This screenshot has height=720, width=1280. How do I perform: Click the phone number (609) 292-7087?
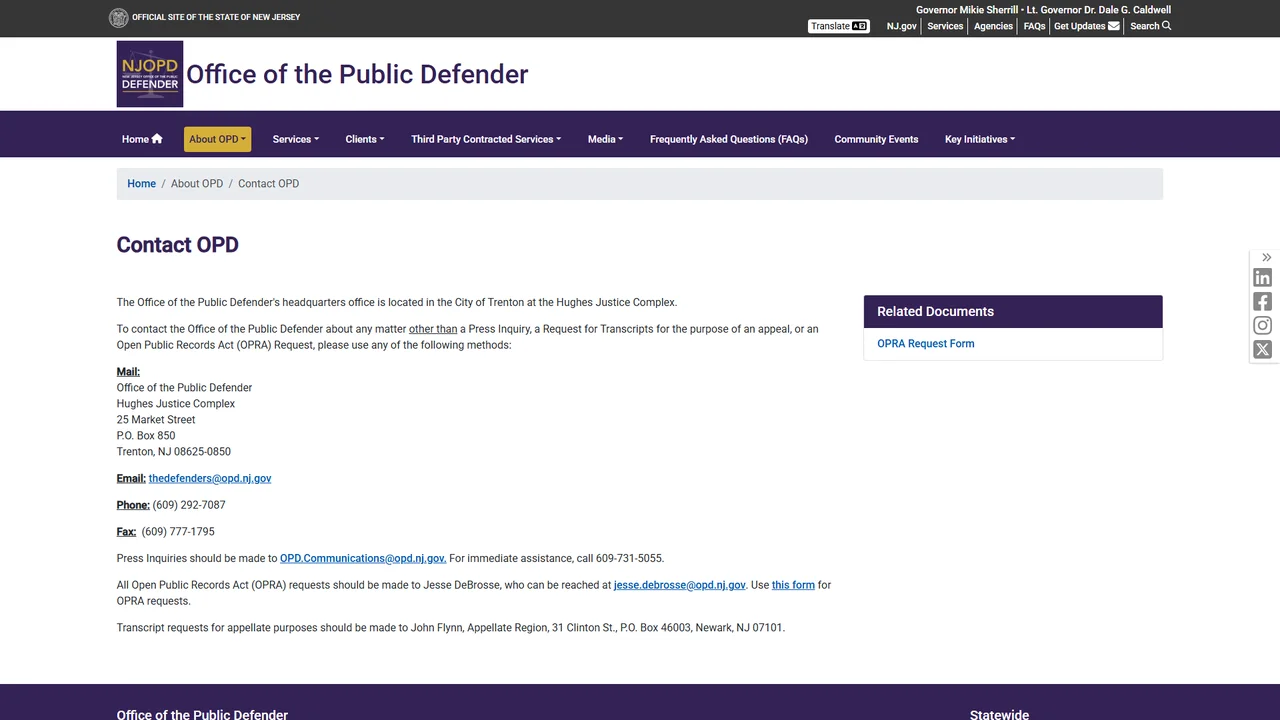coord(189,505)
